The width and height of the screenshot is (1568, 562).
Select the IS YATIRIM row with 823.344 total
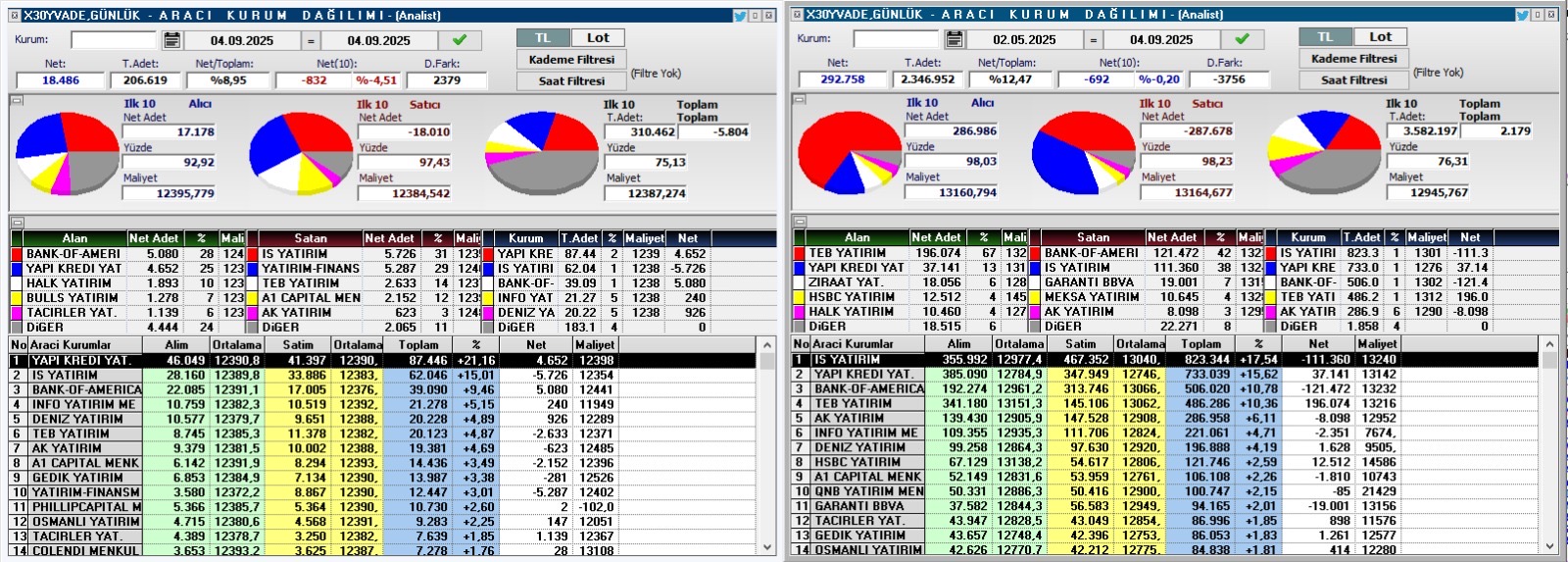1165,359
